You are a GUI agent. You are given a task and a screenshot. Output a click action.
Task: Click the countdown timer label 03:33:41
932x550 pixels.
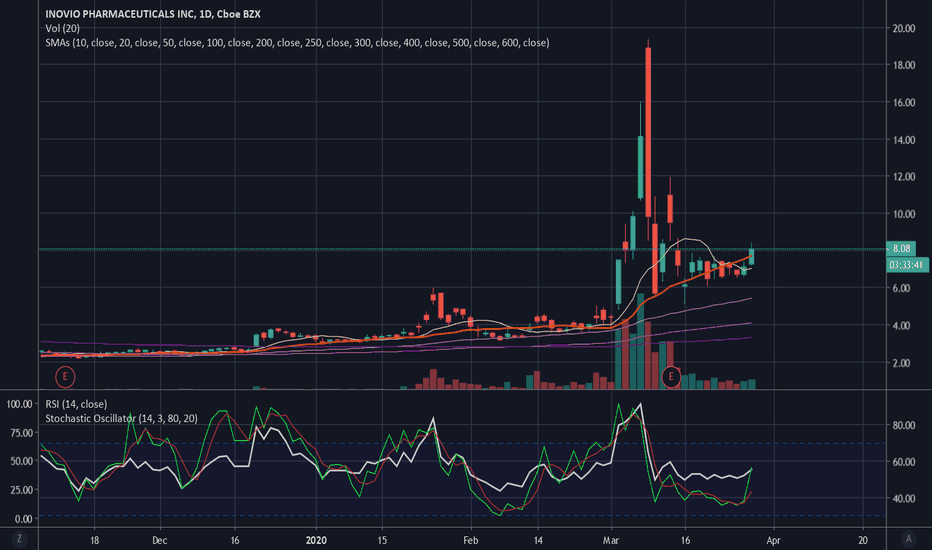tap(906, 265)
